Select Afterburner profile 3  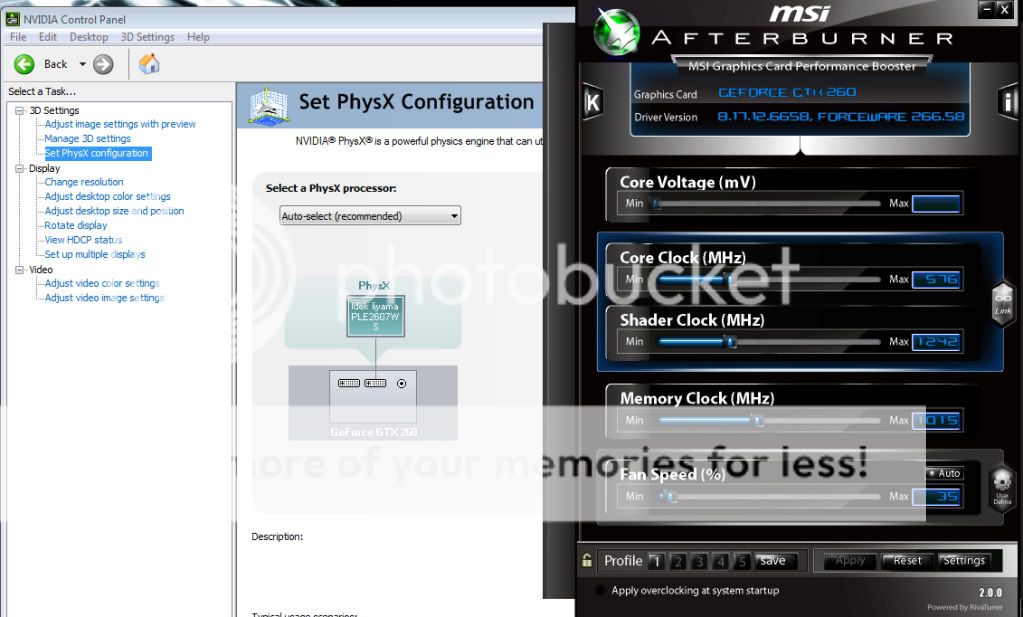click(x=699, y=561)
